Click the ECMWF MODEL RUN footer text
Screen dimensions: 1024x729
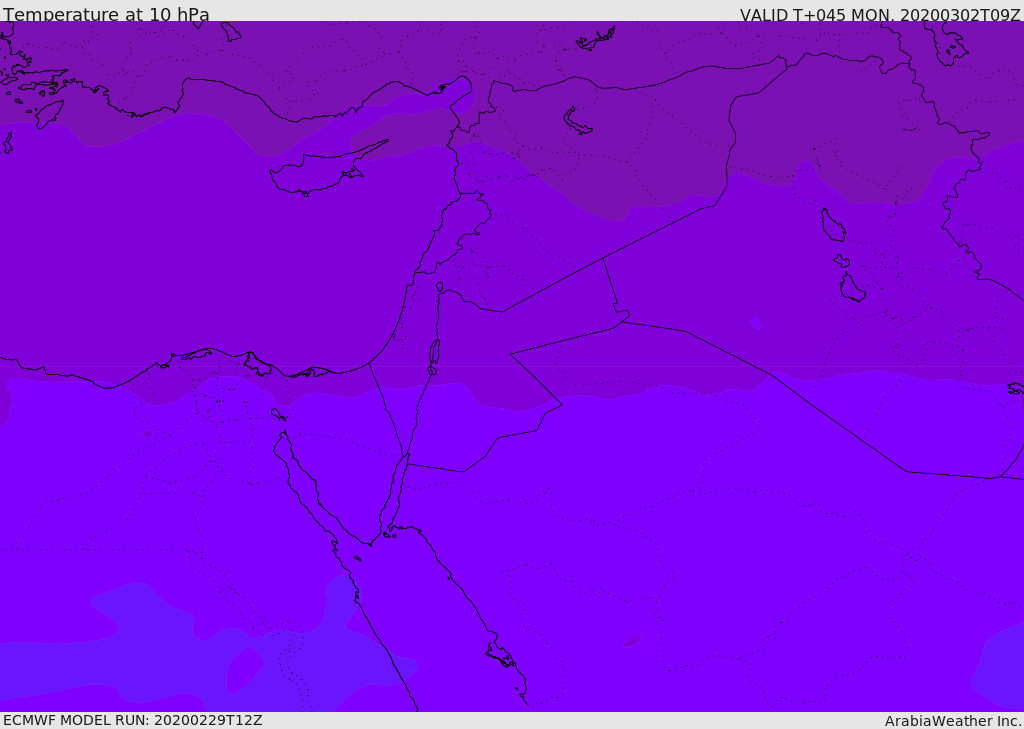pos(133,721)
